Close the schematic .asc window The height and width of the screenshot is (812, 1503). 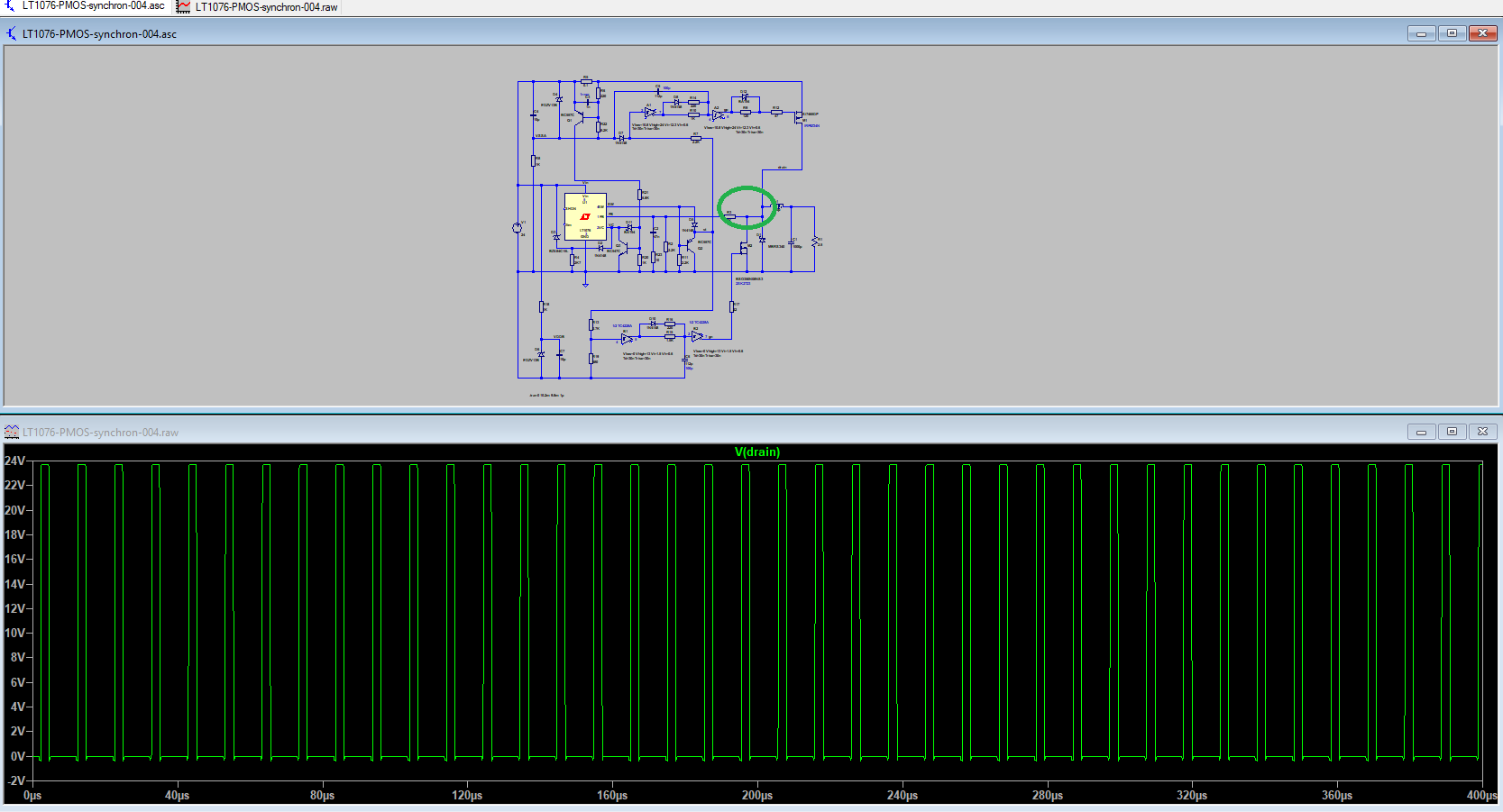[1482, 33]
